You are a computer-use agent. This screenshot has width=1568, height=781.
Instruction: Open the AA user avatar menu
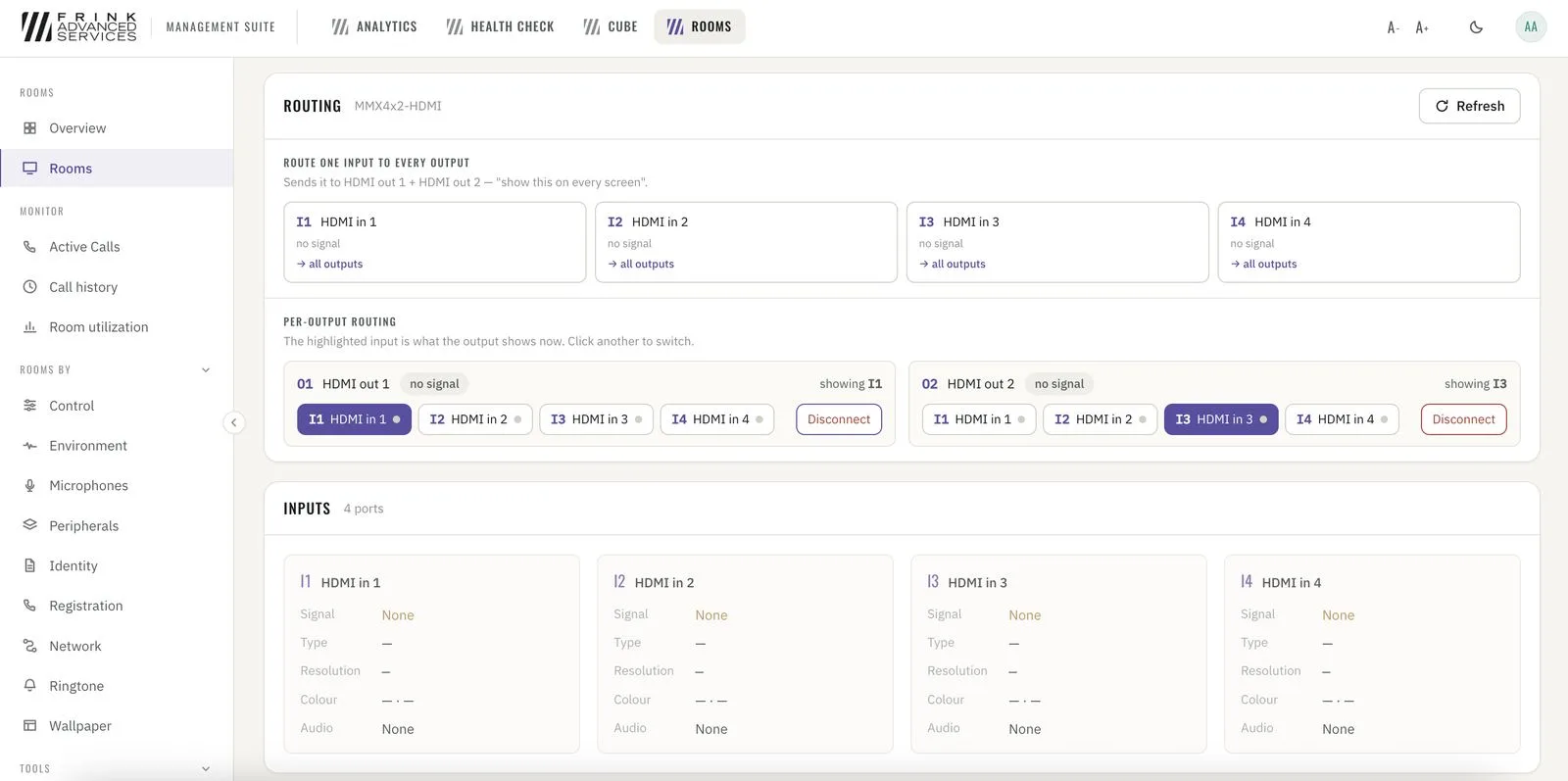pyautogui.click(x=1531, y=26)
